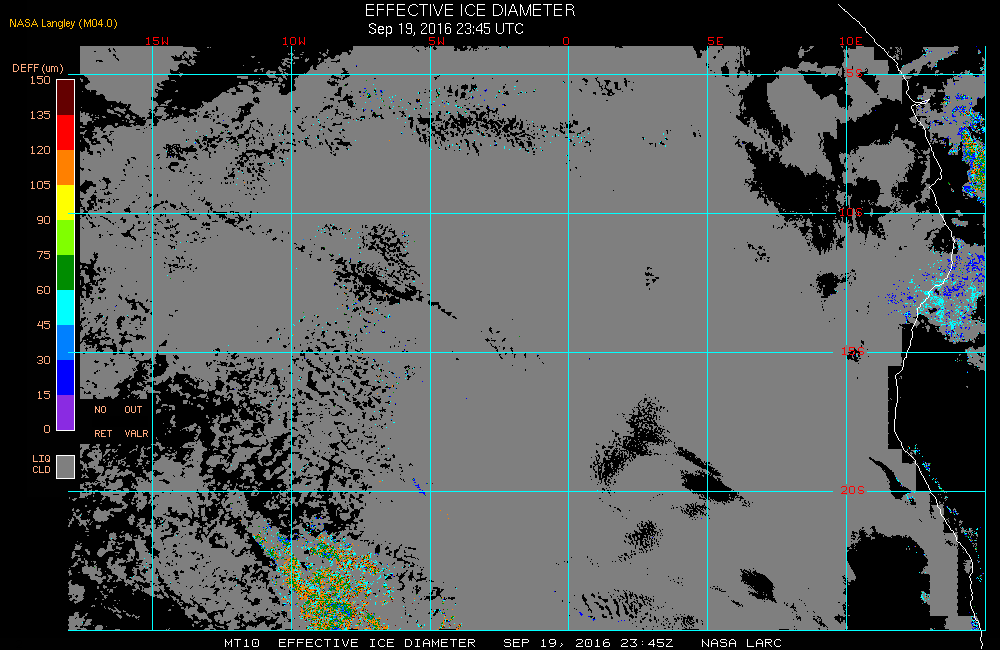Click the dark green 60-75 color band
The width and height of the screenshot is (1000, 650).
click(66, 272)
